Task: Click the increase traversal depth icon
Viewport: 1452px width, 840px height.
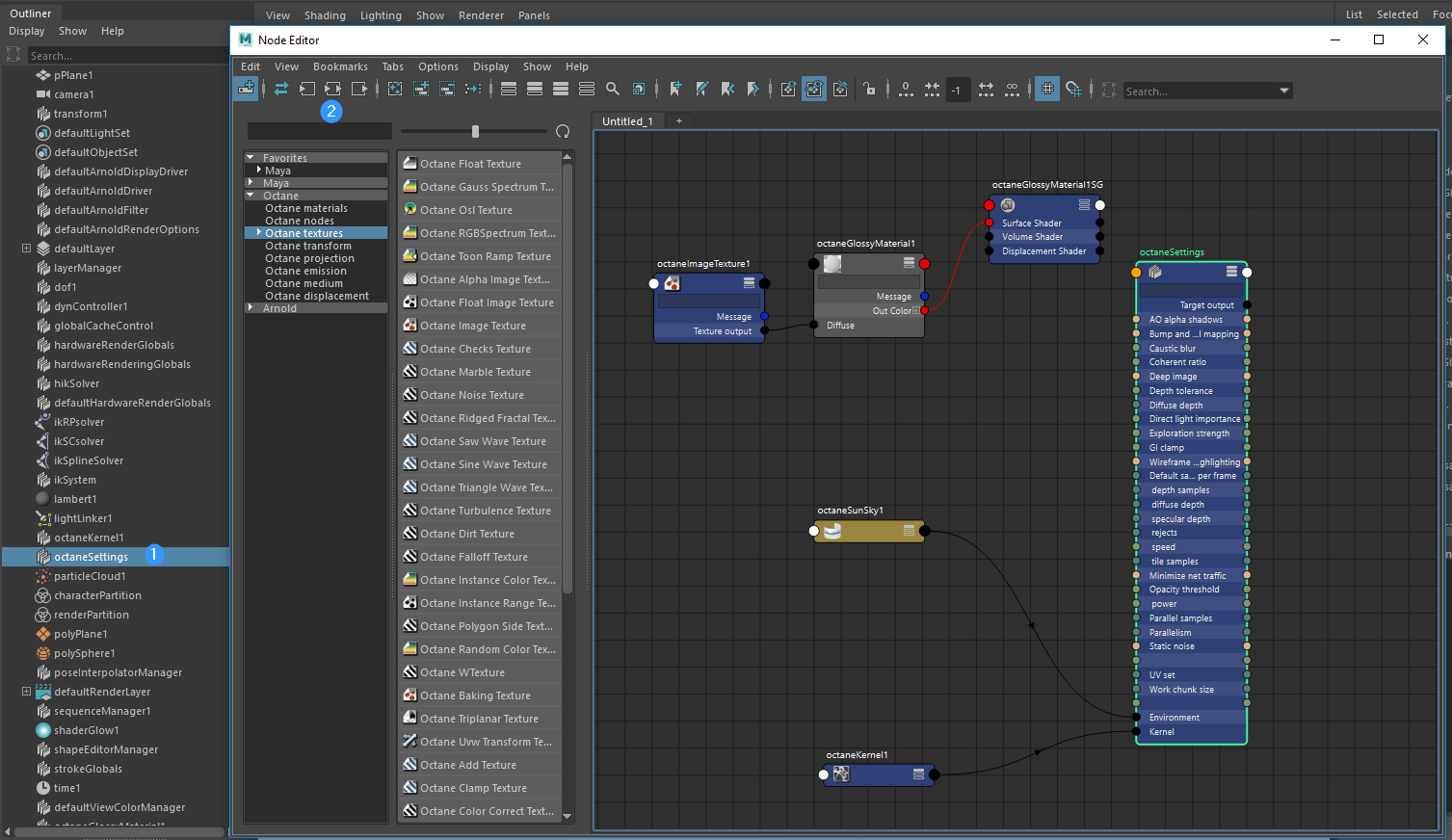Action: point(986,89)
